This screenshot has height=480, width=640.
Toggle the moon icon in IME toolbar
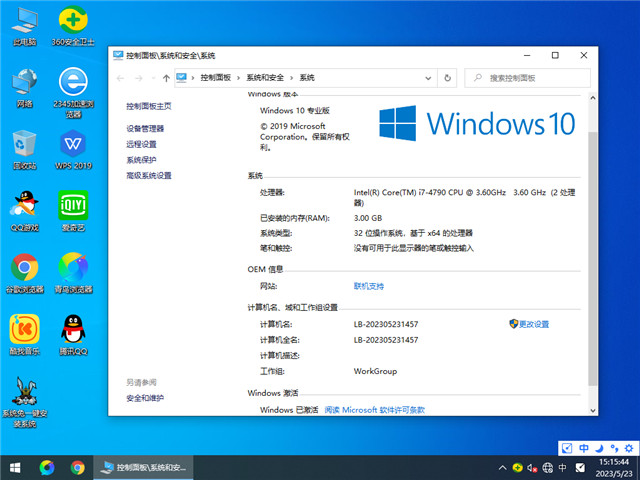(x=599, y=448)
